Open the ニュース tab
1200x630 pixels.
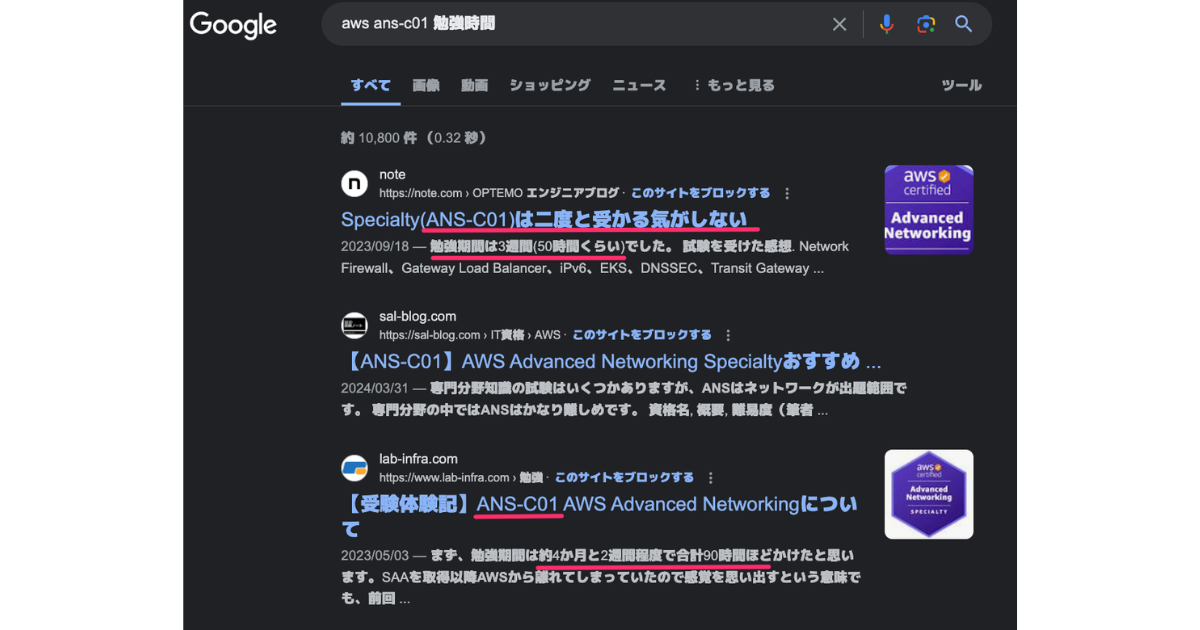(639, 85)
